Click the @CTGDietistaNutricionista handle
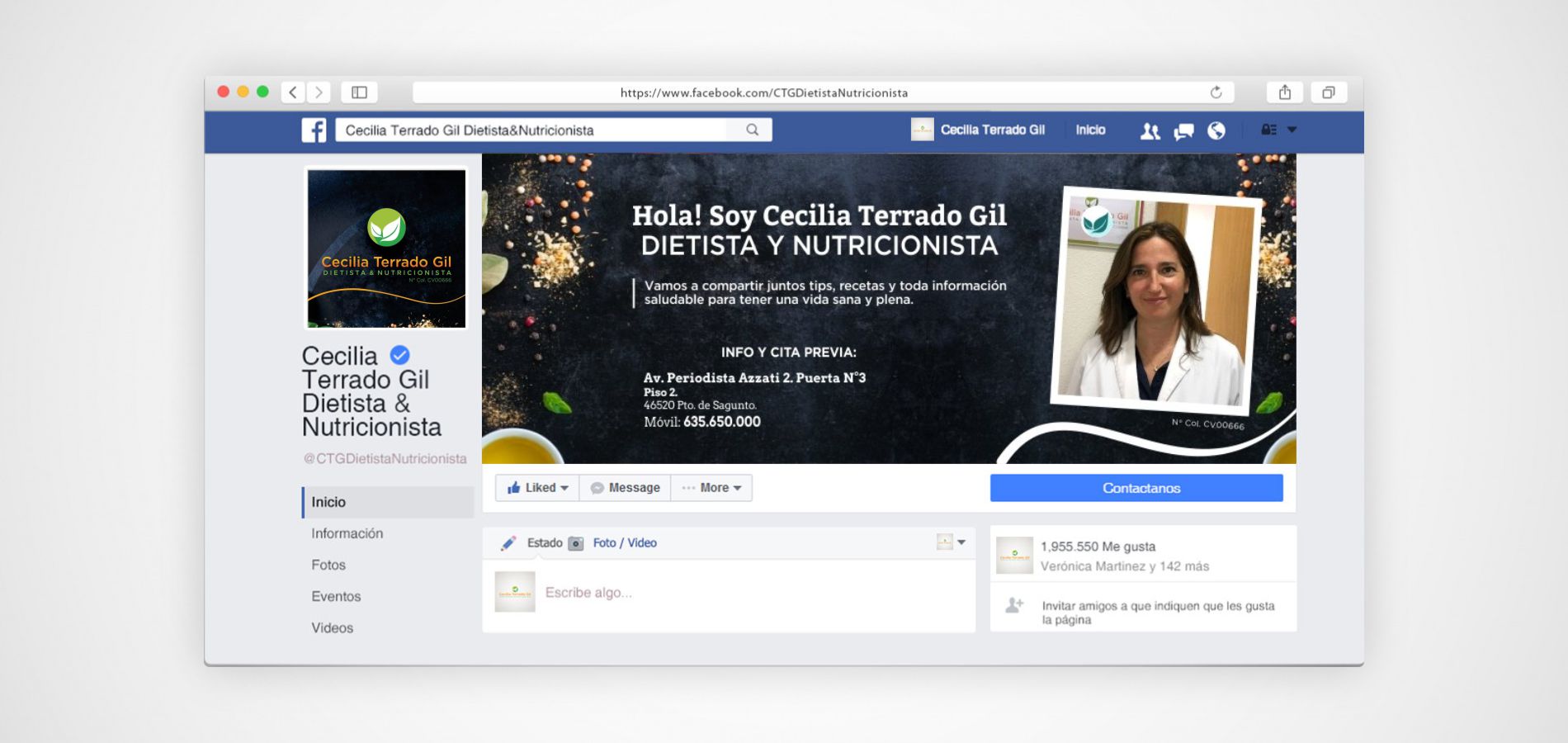Image resolution: width=1568 pixels, height=743 pixels. coord(385,458)
